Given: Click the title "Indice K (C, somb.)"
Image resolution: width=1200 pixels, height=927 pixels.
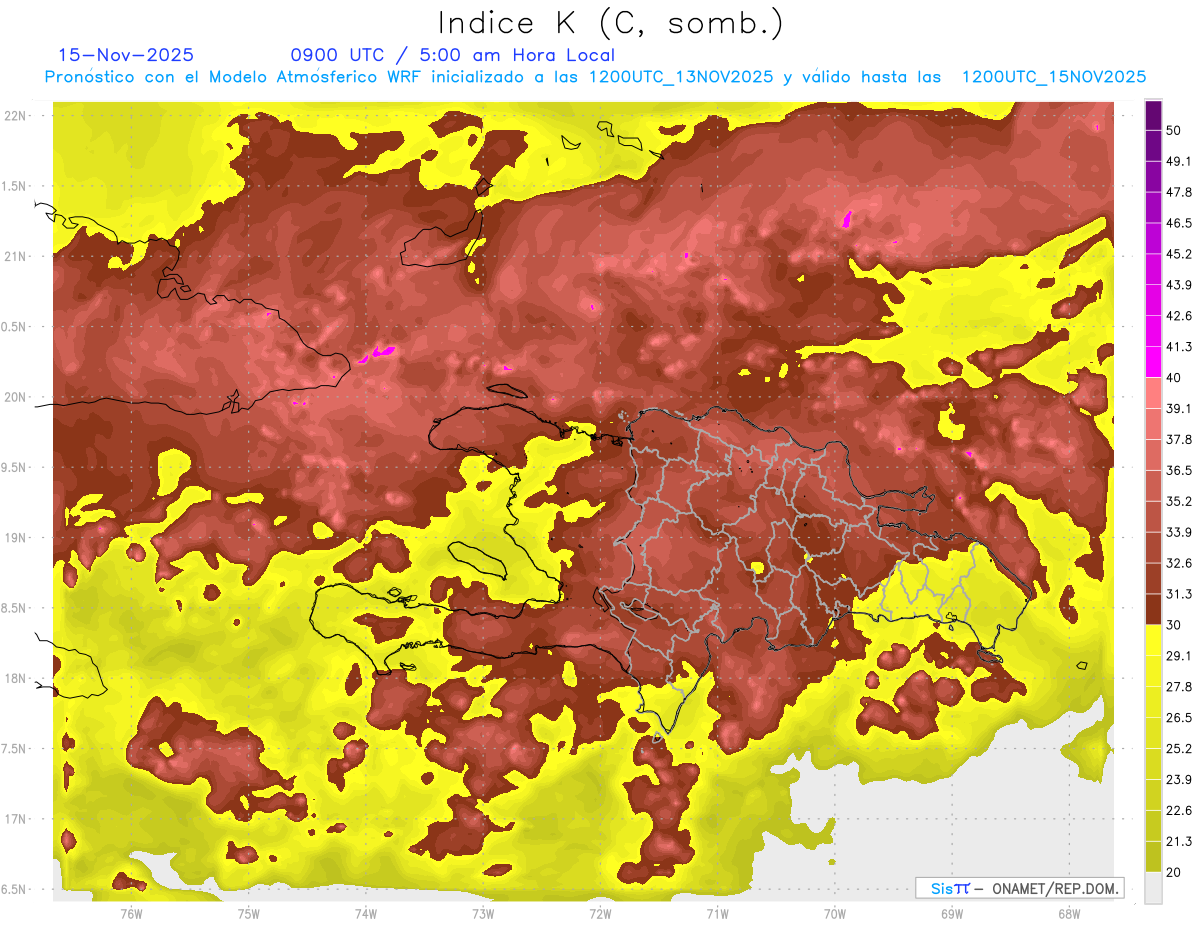Looking at the screenshot, I should (610, 23).
